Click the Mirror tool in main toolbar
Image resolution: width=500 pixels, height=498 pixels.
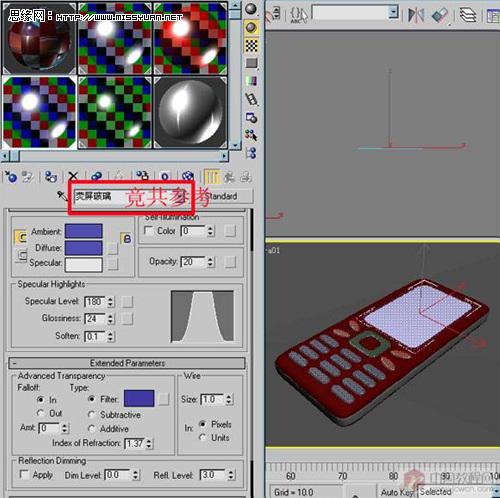point(416,15)
